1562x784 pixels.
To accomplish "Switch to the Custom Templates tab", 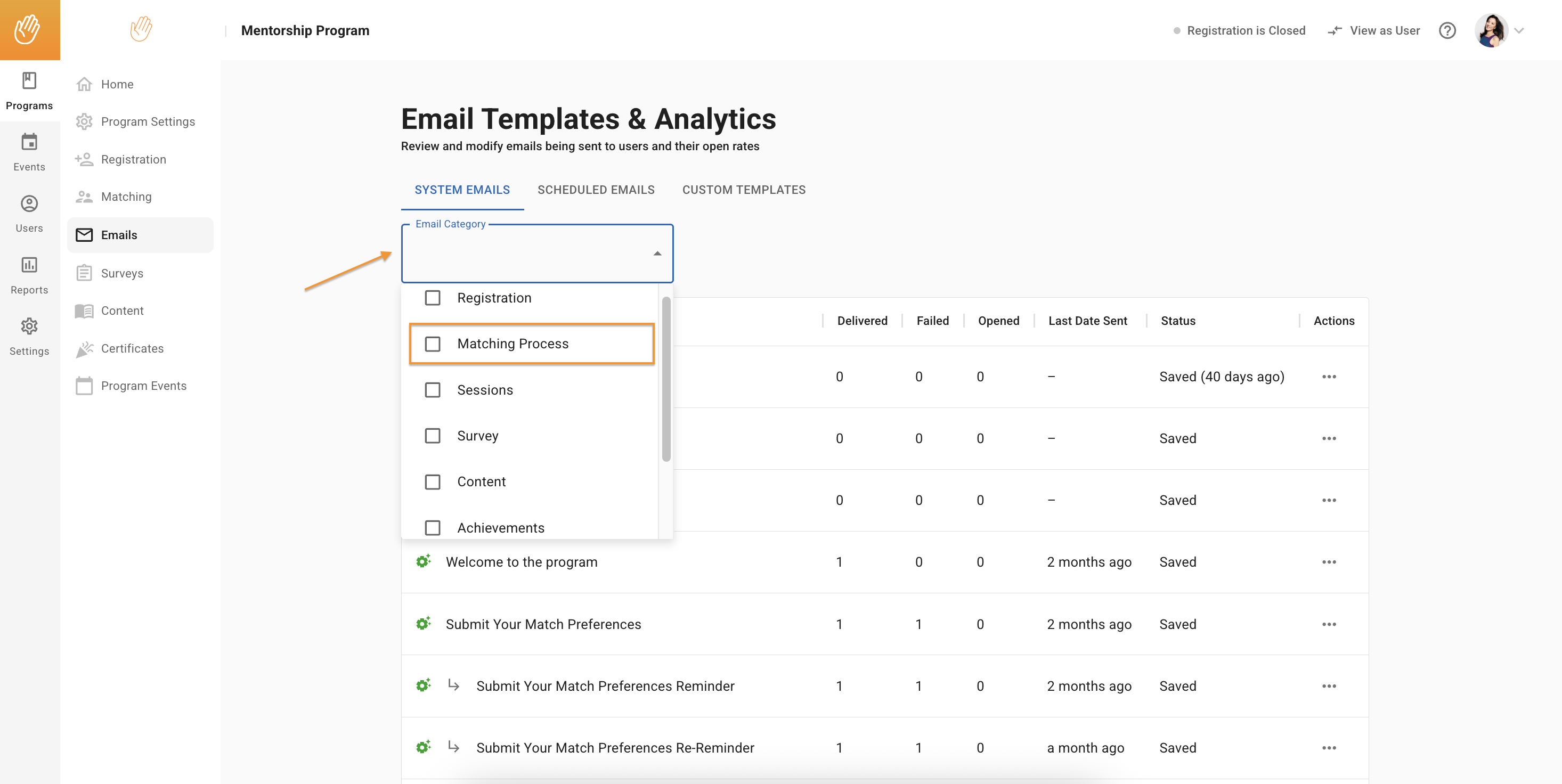I will [743, 190].
